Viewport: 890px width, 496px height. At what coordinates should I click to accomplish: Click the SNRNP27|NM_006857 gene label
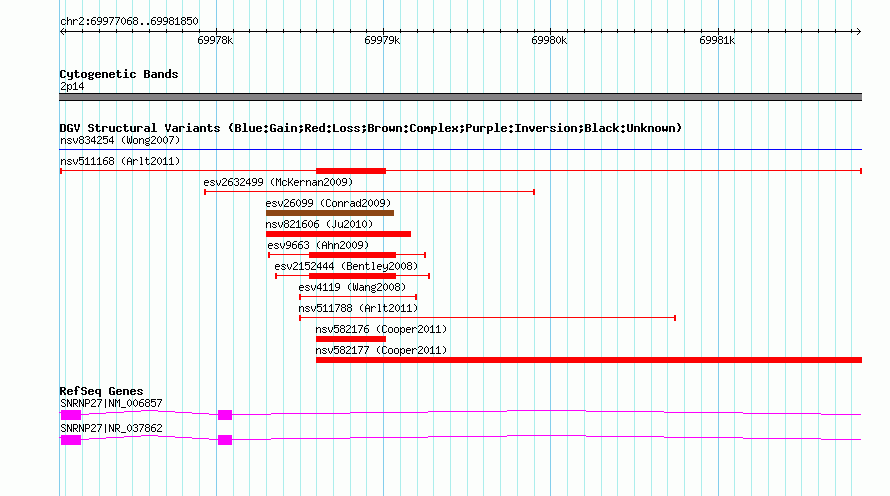point(111,403)
